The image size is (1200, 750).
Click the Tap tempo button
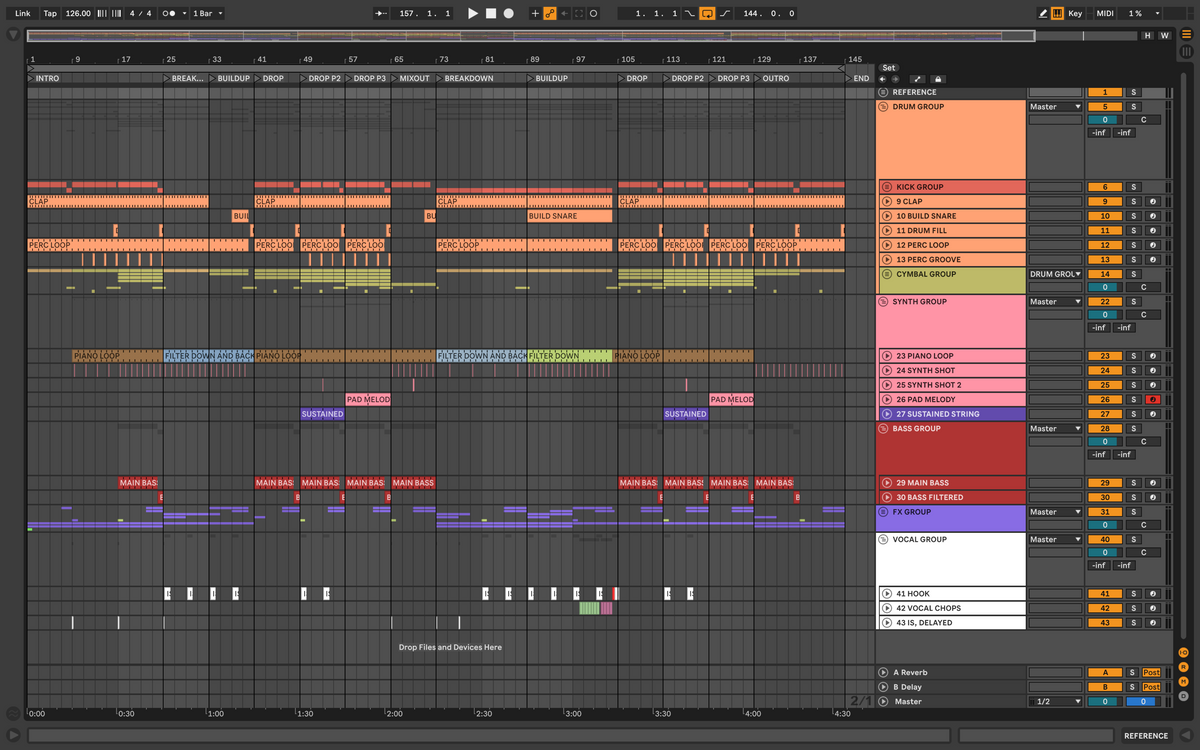50,13
